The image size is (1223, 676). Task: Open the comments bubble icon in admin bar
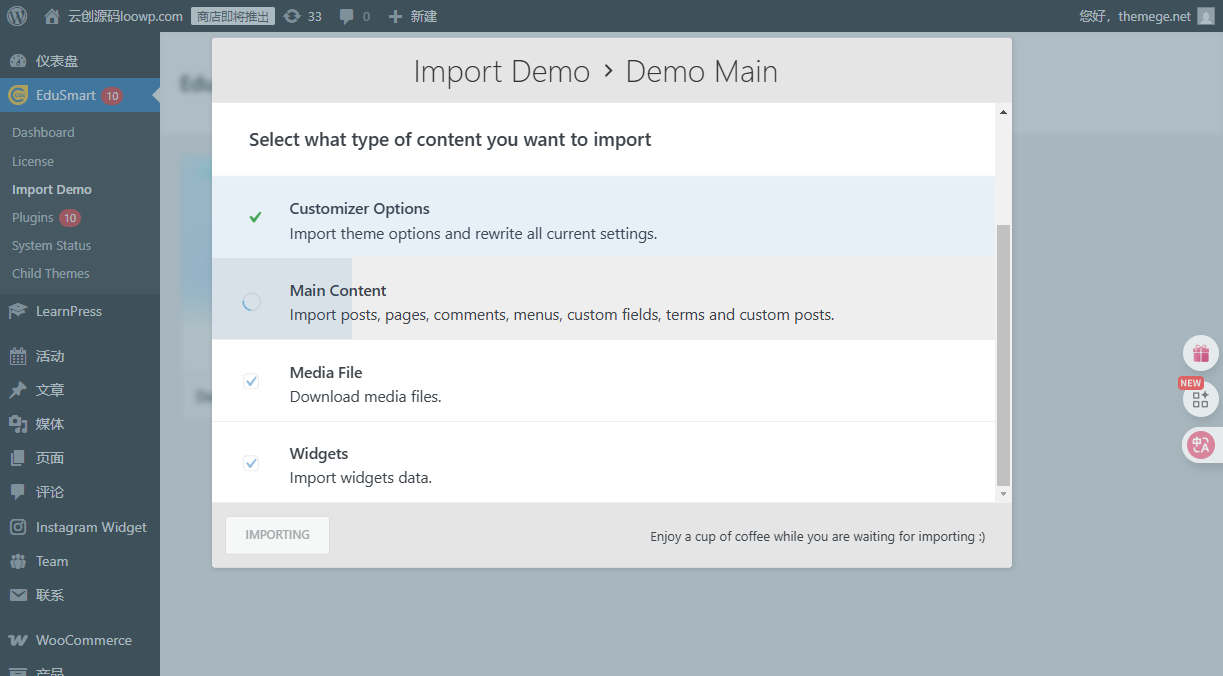coord(346,16)
